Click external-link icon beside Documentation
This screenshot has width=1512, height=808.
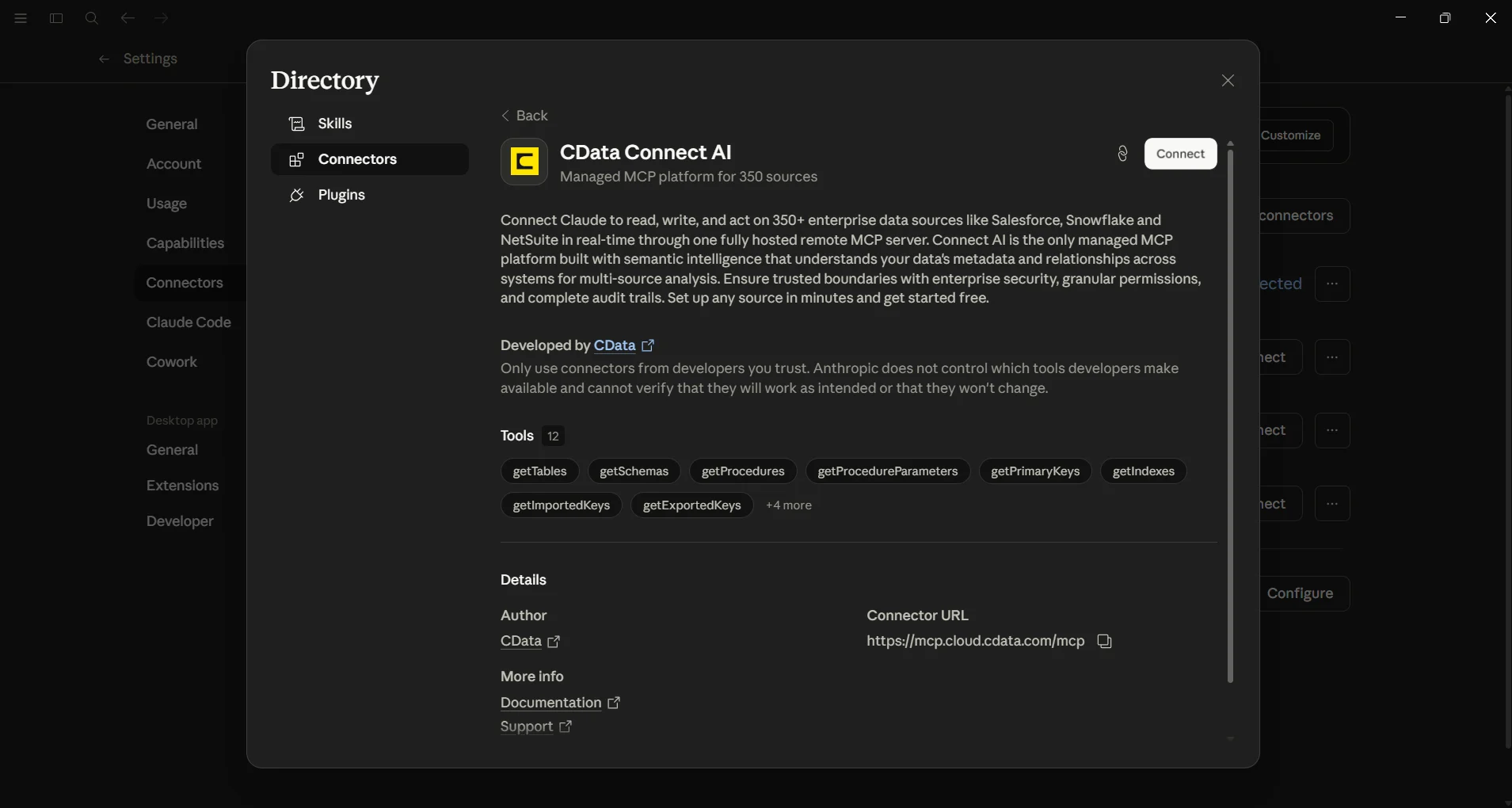614,703
